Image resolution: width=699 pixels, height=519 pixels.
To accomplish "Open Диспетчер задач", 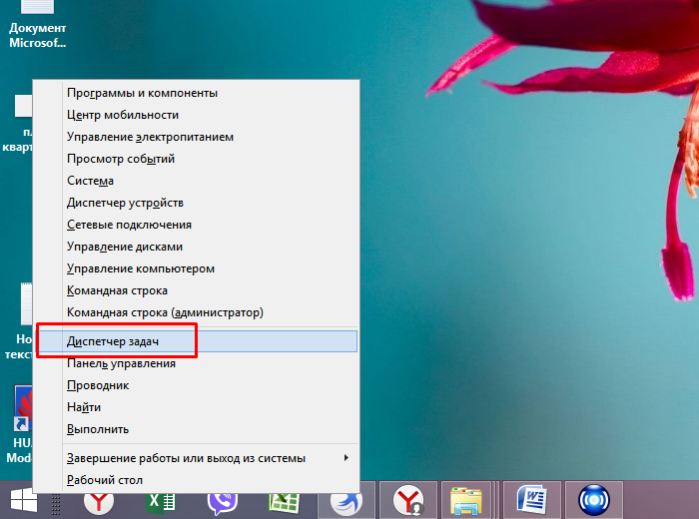I will point(196,341).
